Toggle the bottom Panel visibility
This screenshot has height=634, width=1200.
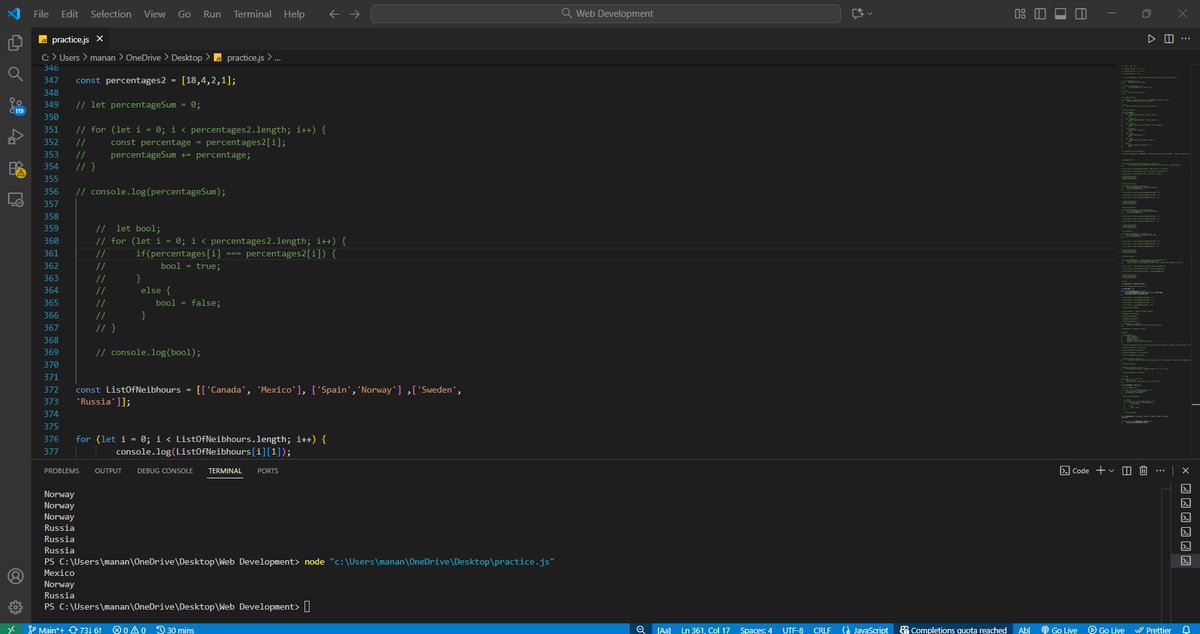tap(1060, 14)
